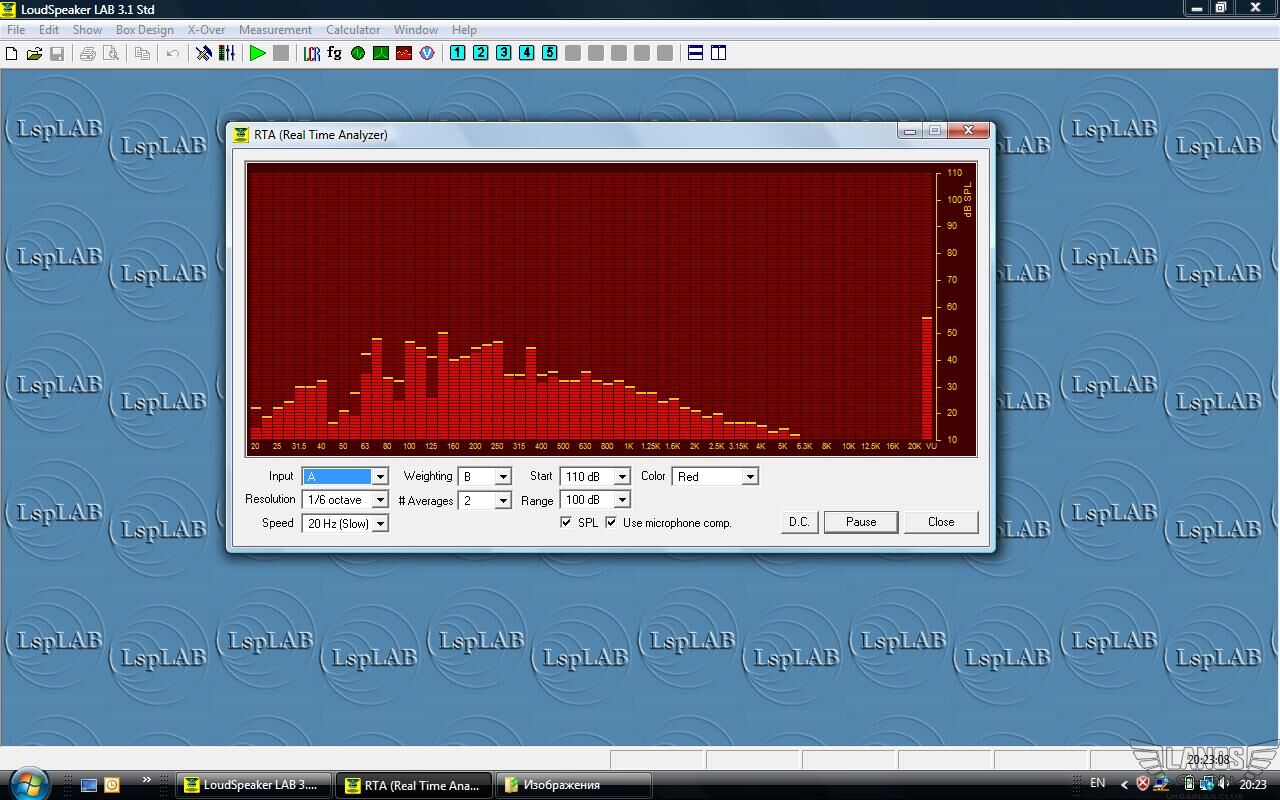The width and height of the screenshot is (1280, 800).
Task: Expand the Input dropdown
Action: pos(380,477)
